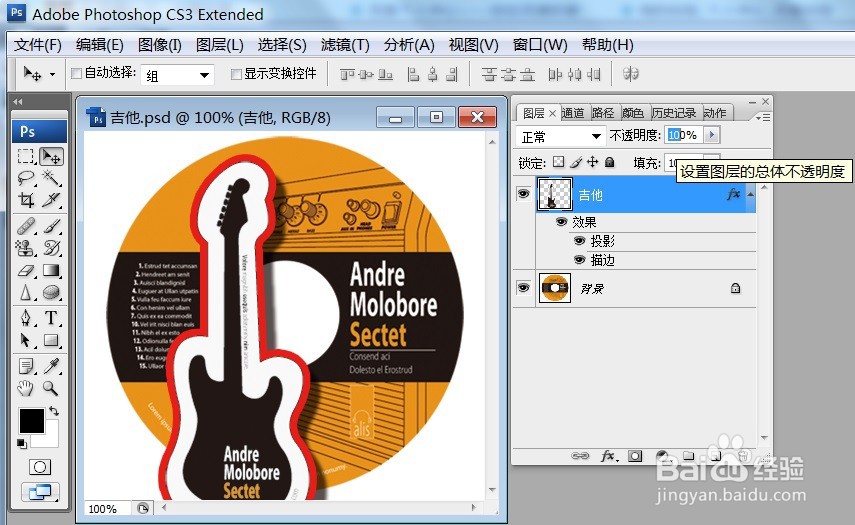Select the Lasso tool

[x=26, y=178]
